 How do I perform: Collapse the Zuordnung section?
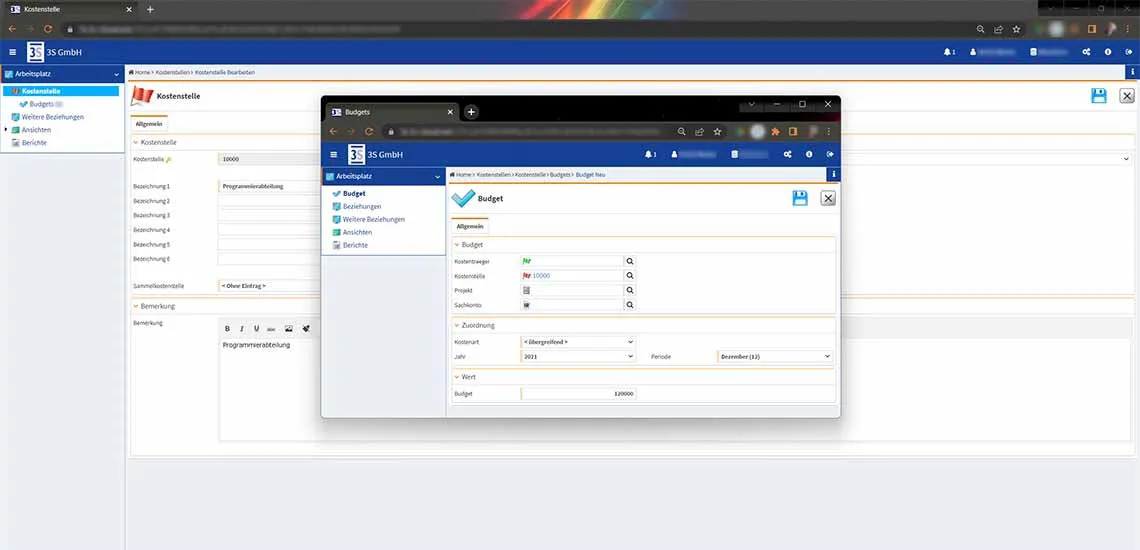click(458, 325)
